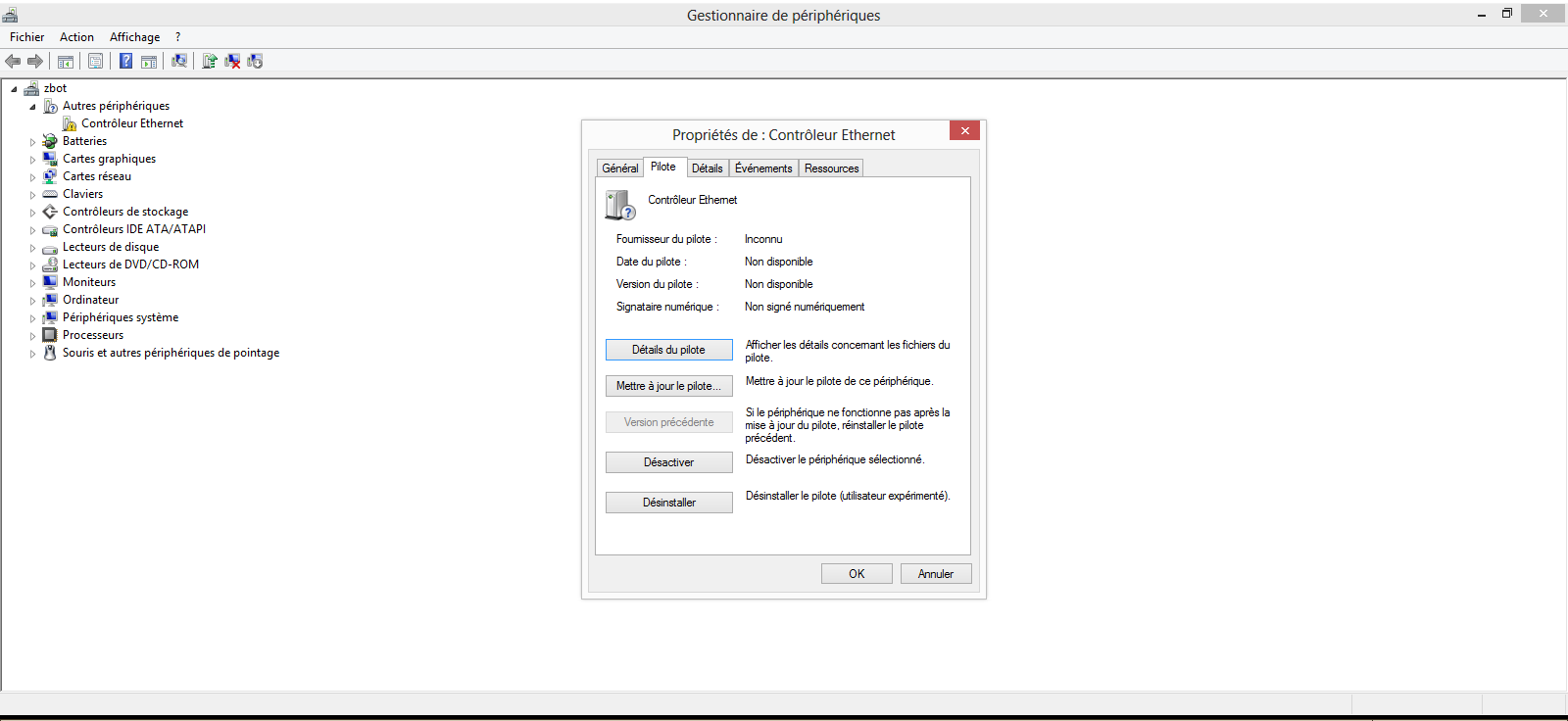1568x721 pixels.
Task: Click the Uninstall device red X icon
Action: click(232, 61)
